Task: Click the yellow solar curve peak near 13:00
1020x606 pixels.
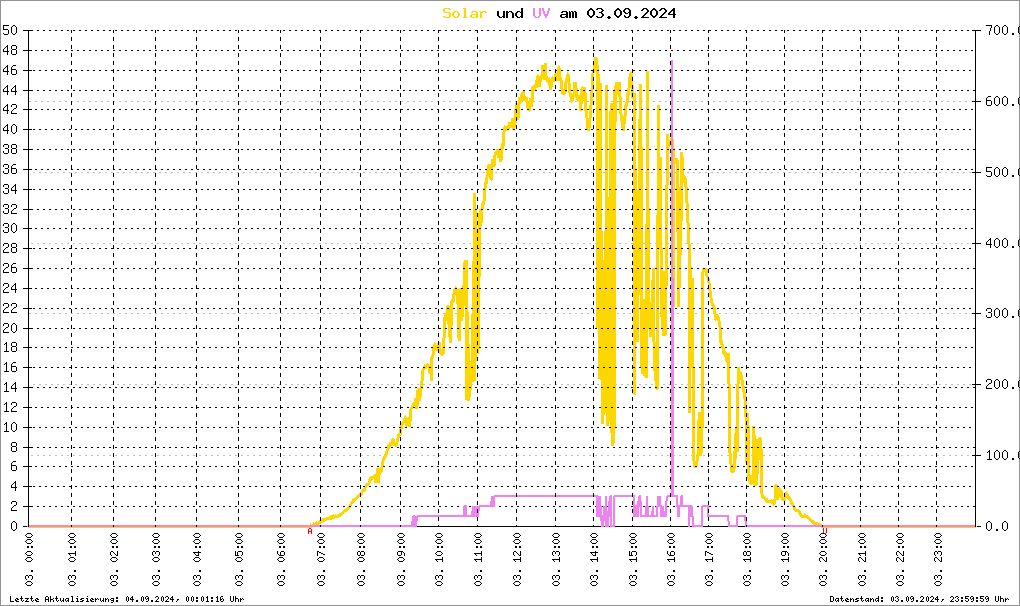Action: [545, 68]
